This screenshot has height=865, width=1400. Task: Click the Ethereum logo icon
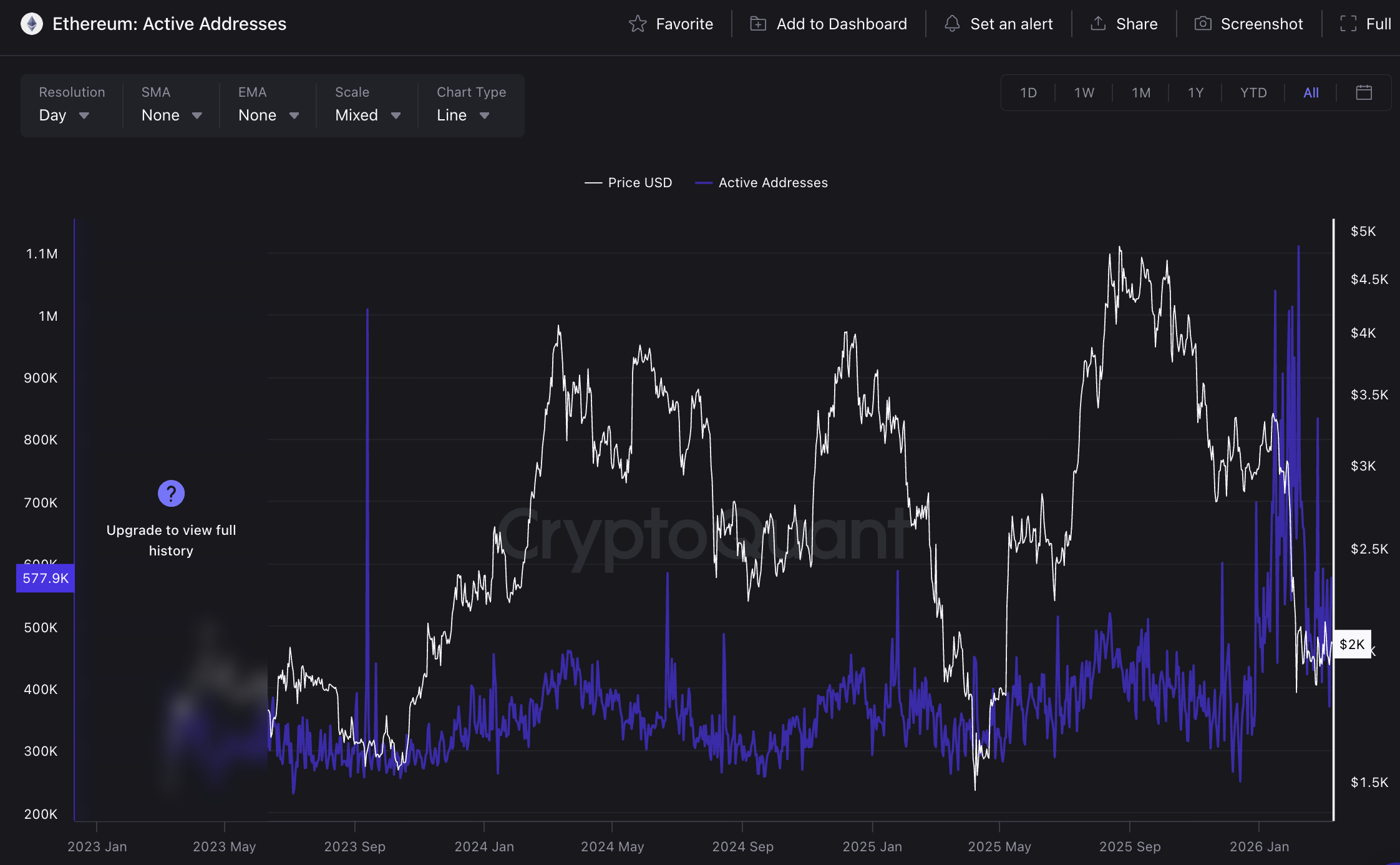[x=31, y=24]
